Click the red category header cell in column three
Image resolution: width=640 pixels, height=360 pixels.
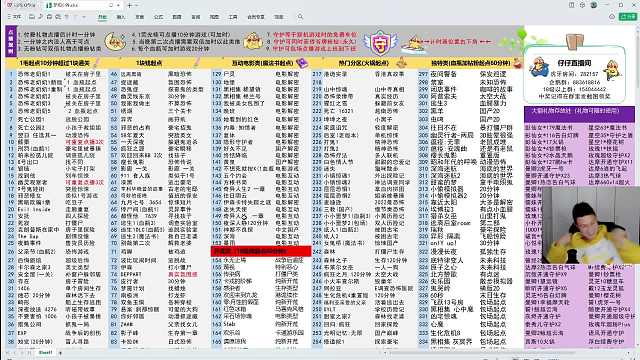(x=261, y=251)
